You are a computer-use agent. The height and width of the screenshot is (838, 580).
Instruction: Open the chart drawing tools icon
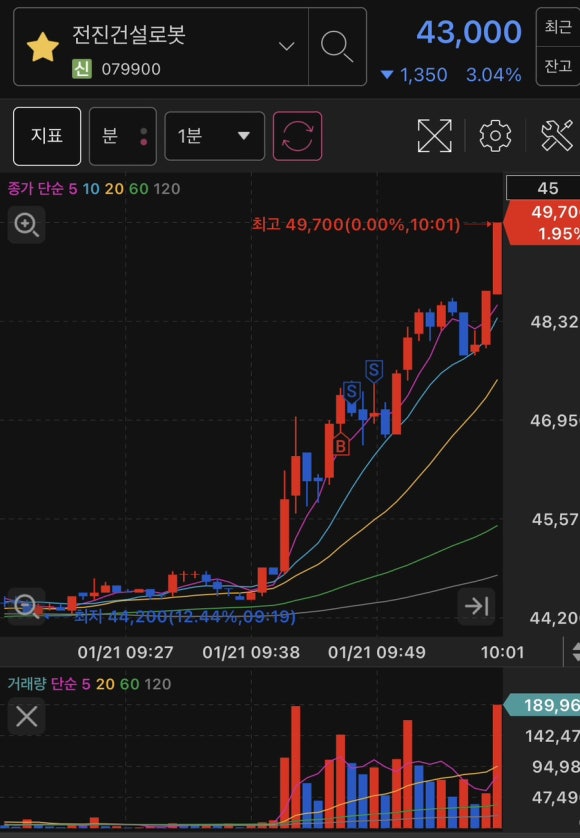click(556, 136)
